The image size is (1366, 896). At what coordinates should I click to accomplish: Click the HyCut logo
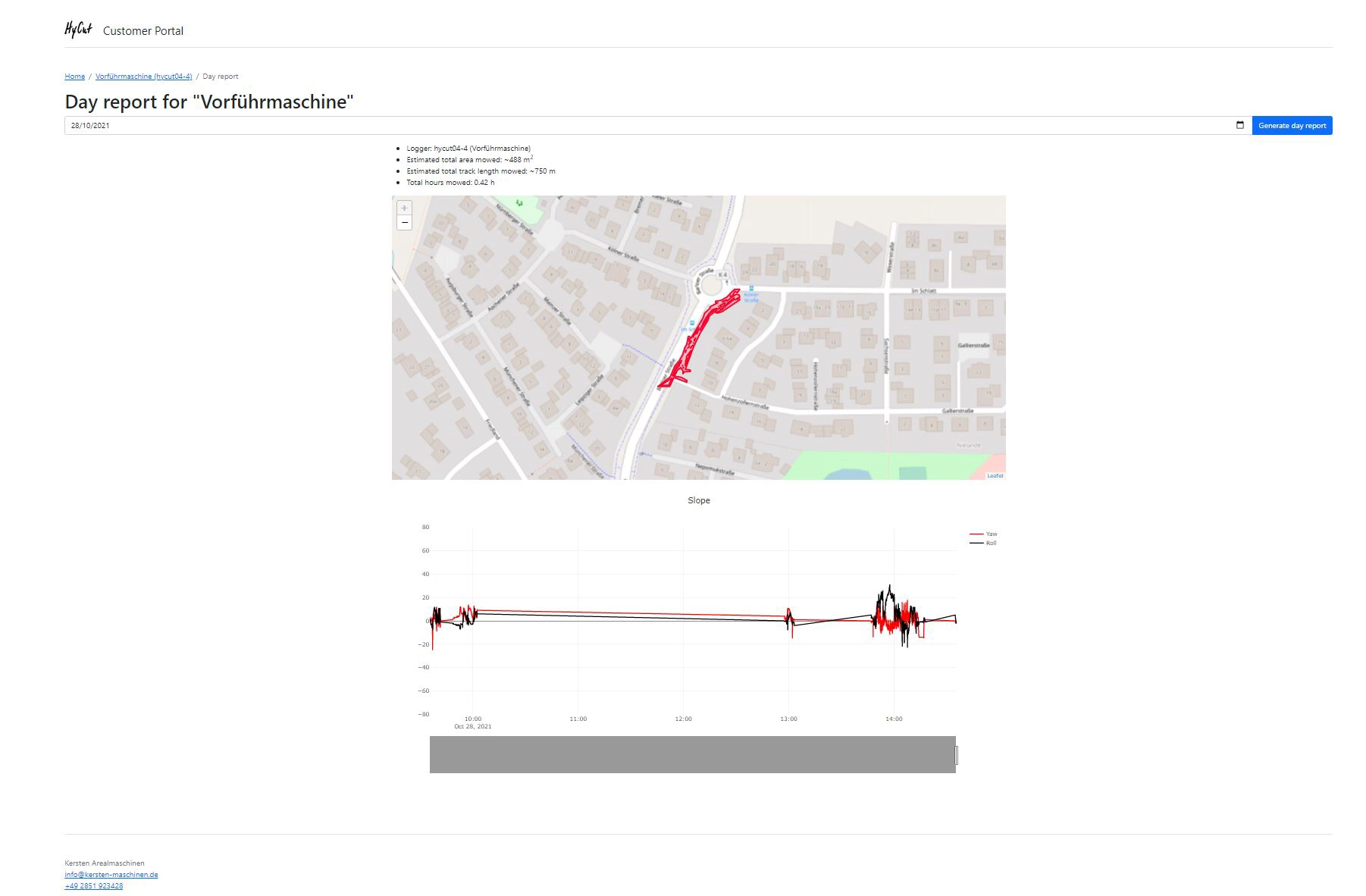tap(78, 30)
